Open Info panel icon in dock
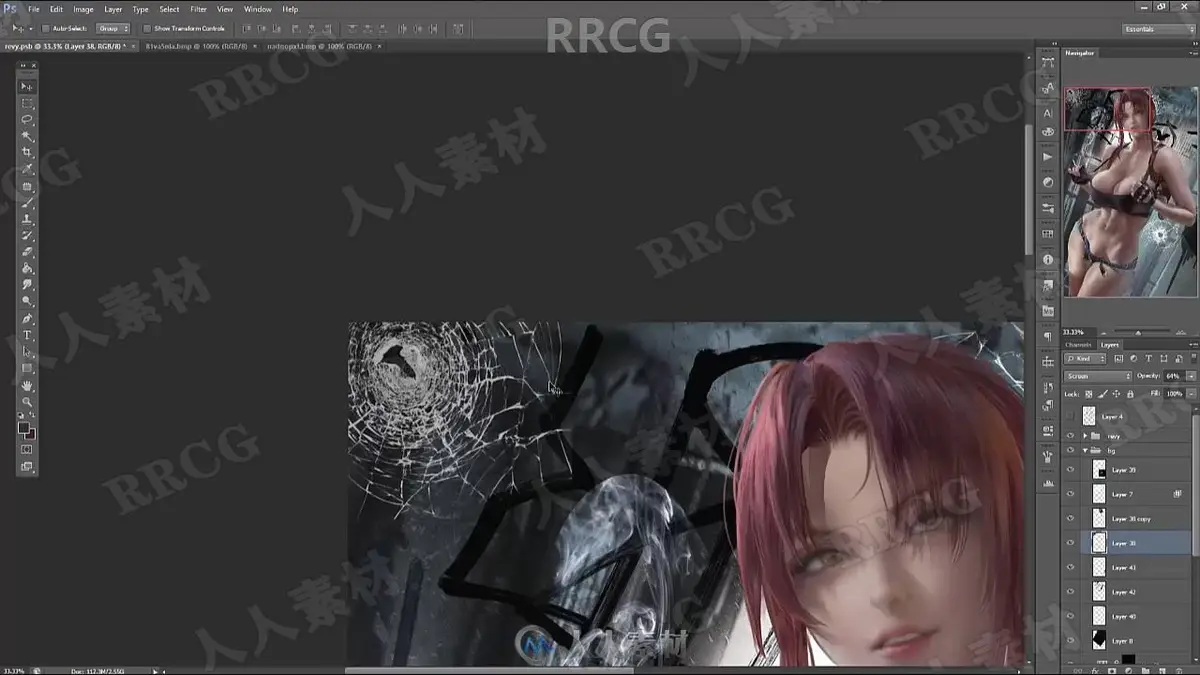The height and width of the screenshot is (675, 1200). pyautogui.click(x=1048, y=259)
